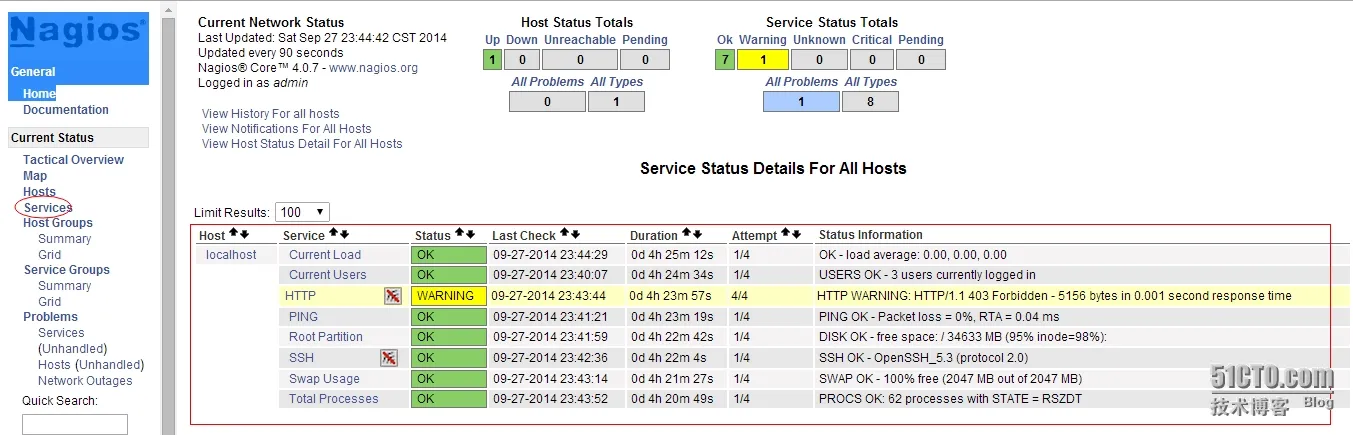Sort Service column descending with down arrow

344,234
